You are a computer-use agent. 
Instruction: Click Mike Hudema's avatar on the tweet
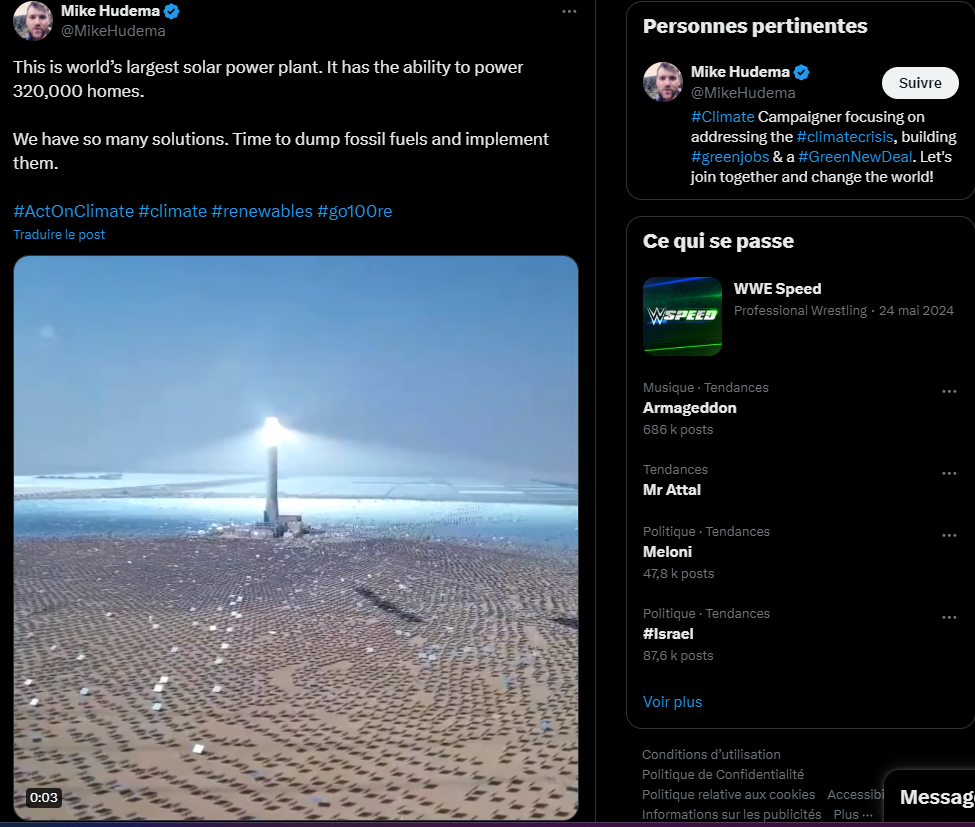click(x=33, y=21)
